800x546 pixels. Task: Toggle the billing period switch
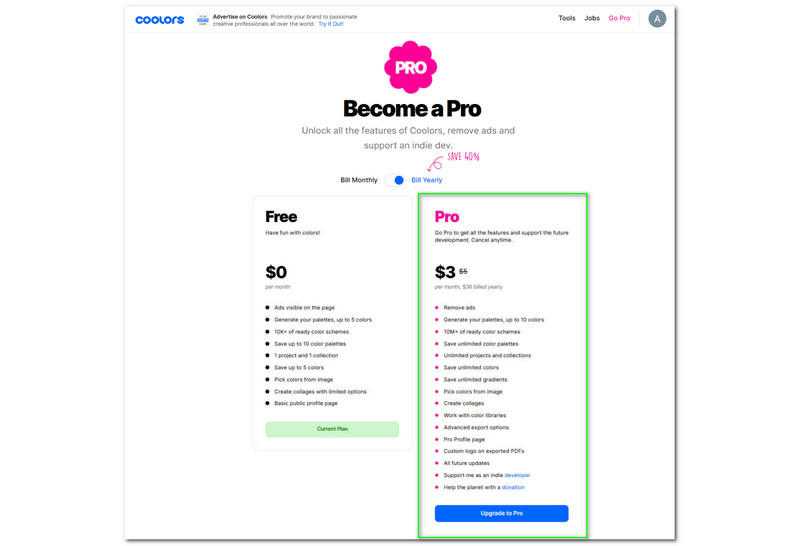coord(394,180)
